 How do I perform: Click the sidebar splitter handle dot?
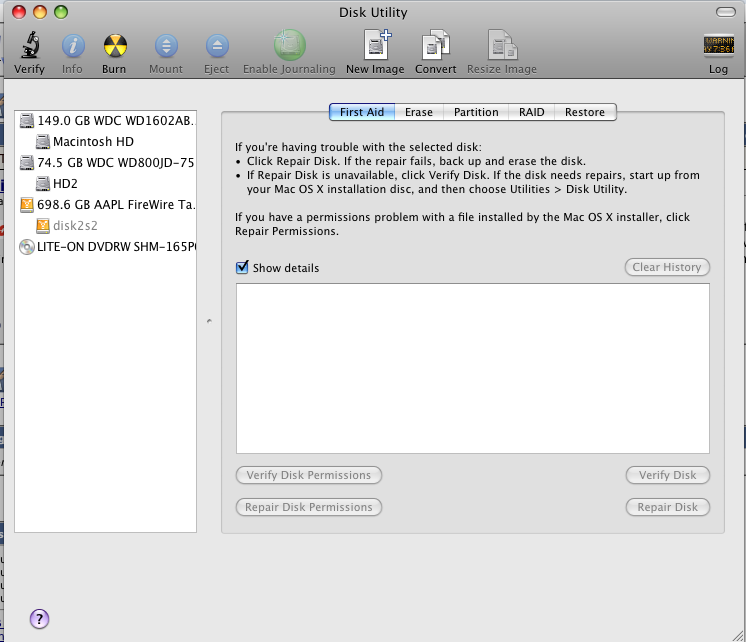(x=209, y=321)
